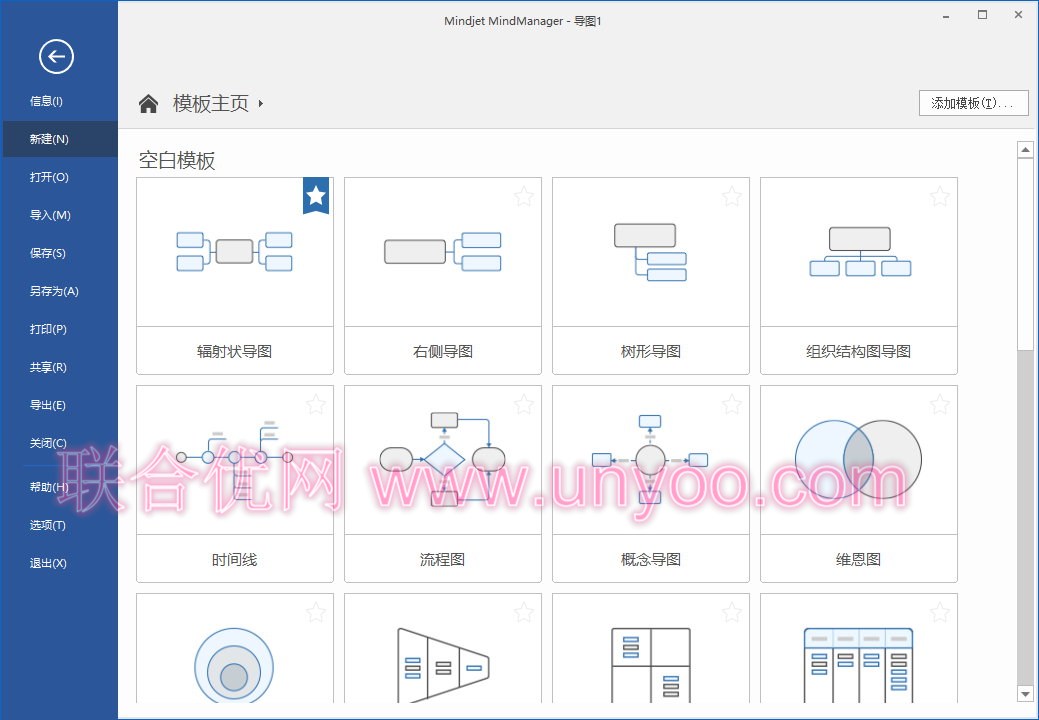Image resolution: width=1039 pixels, height=720 pixels.
Task: Open 帮助(H) in the sidebar
Action: pyautogui.click(x=59, y=488)
